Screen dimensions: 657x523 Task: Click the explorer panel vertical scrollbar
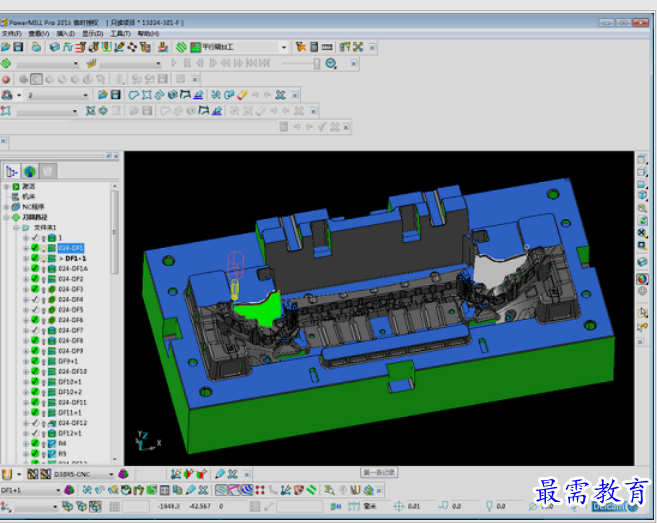tap(114, 232)
